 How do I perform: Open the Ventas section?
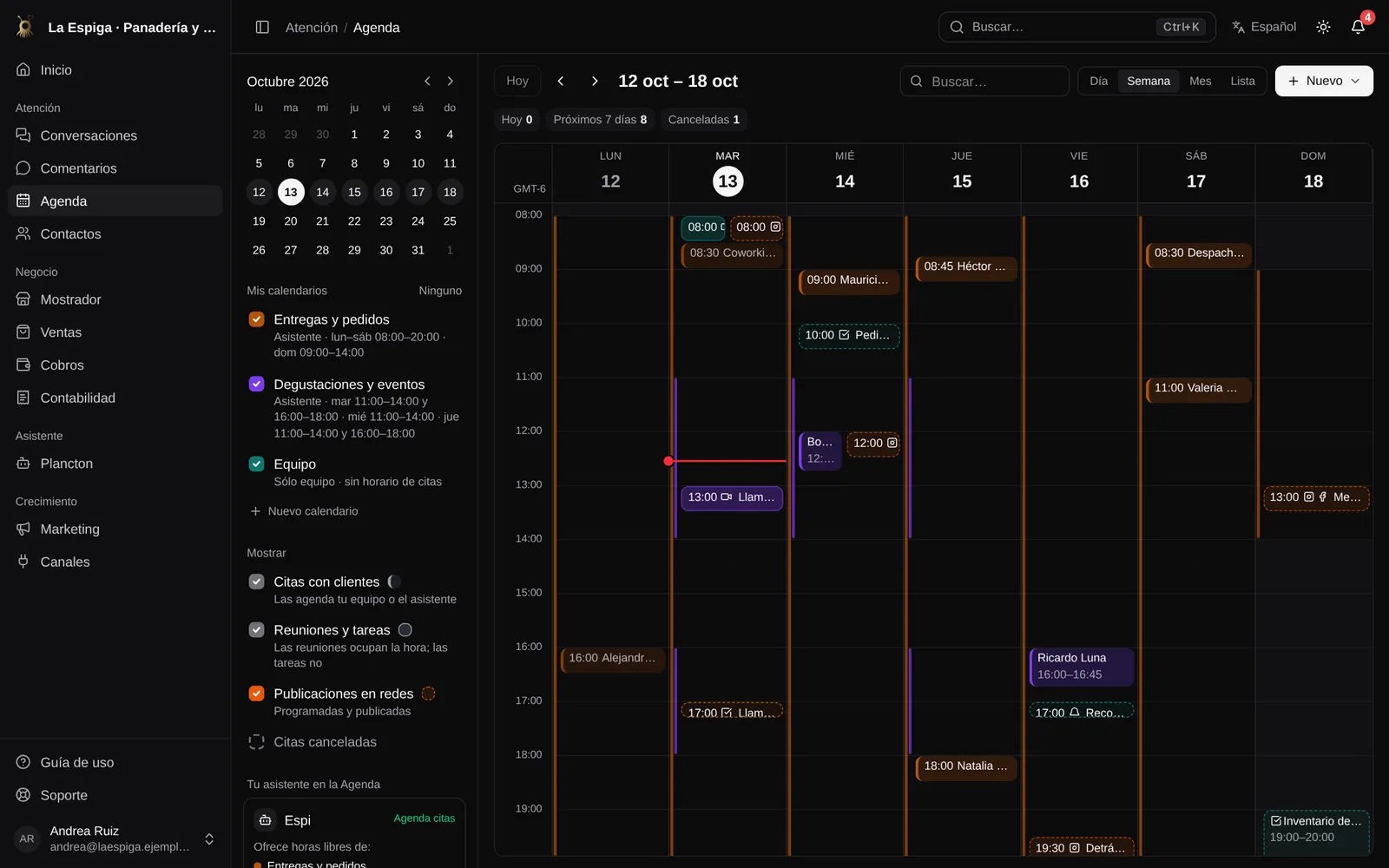point(115,332)
